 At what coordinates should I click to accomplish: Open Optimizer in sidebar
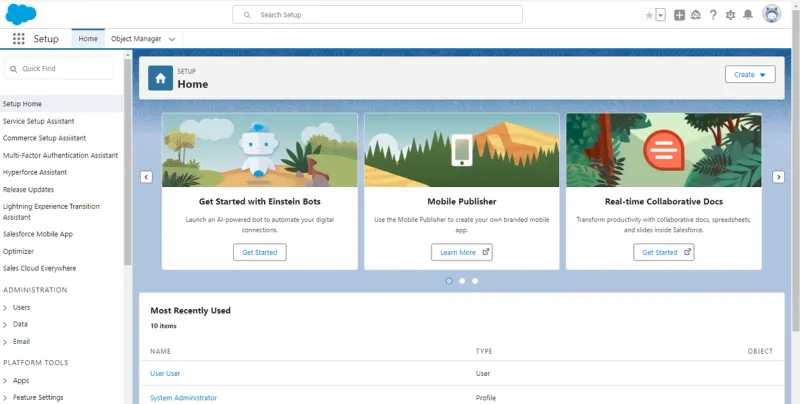[x=18, y=251]
